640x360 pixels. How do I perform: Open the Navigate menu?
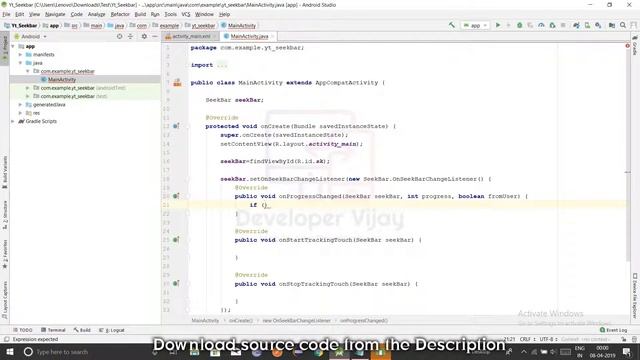tap(55, 14)
